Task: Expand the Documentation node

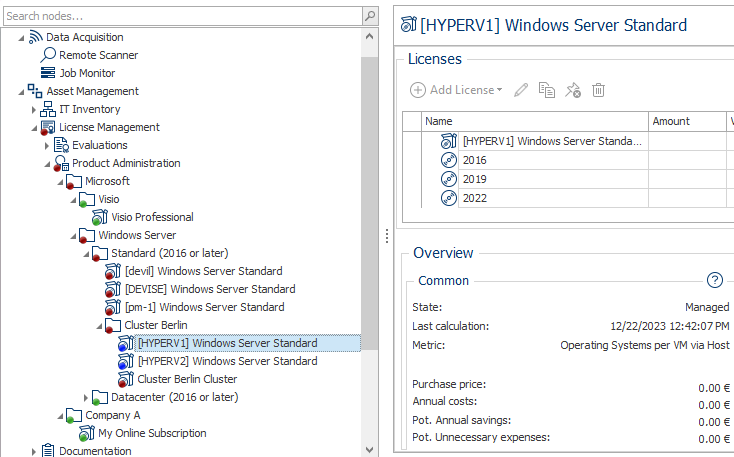Action: (34, 451)
